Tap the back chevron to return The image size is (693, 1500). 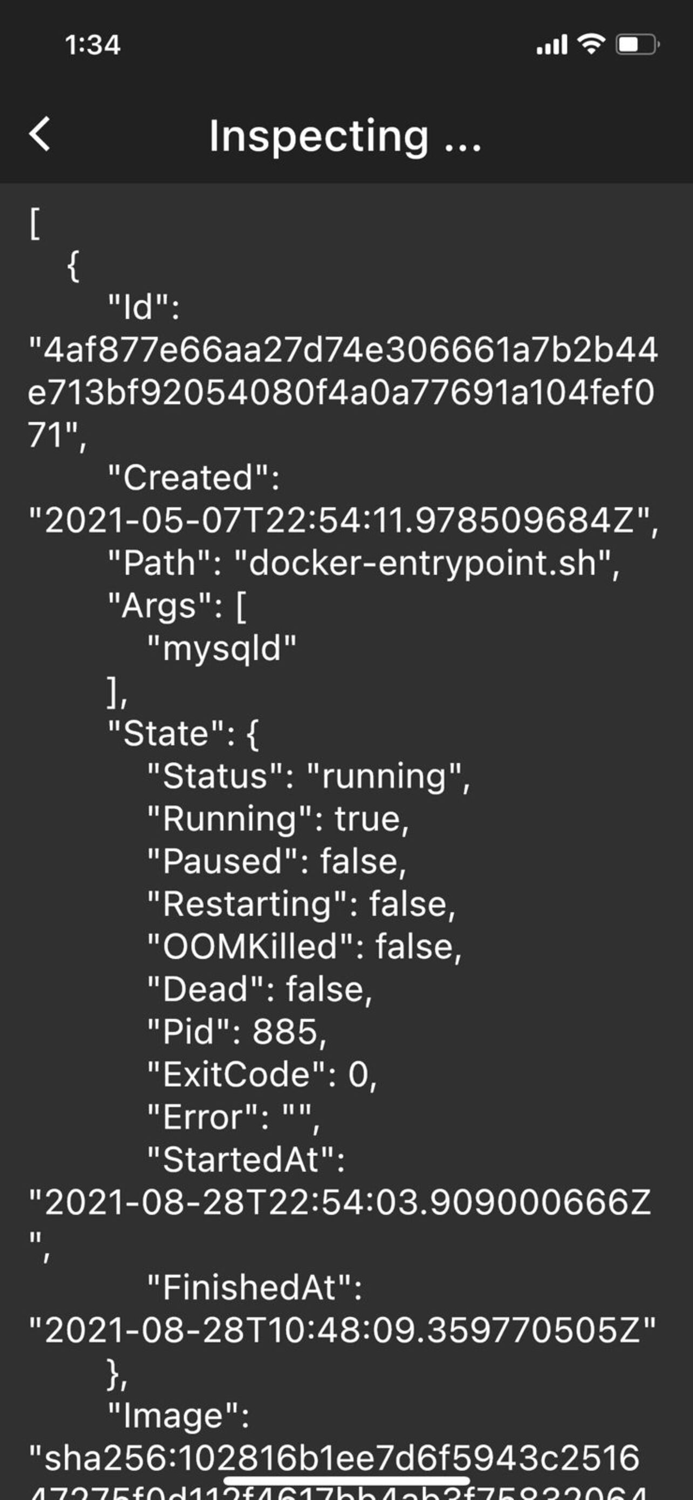[x=39, y=134]
